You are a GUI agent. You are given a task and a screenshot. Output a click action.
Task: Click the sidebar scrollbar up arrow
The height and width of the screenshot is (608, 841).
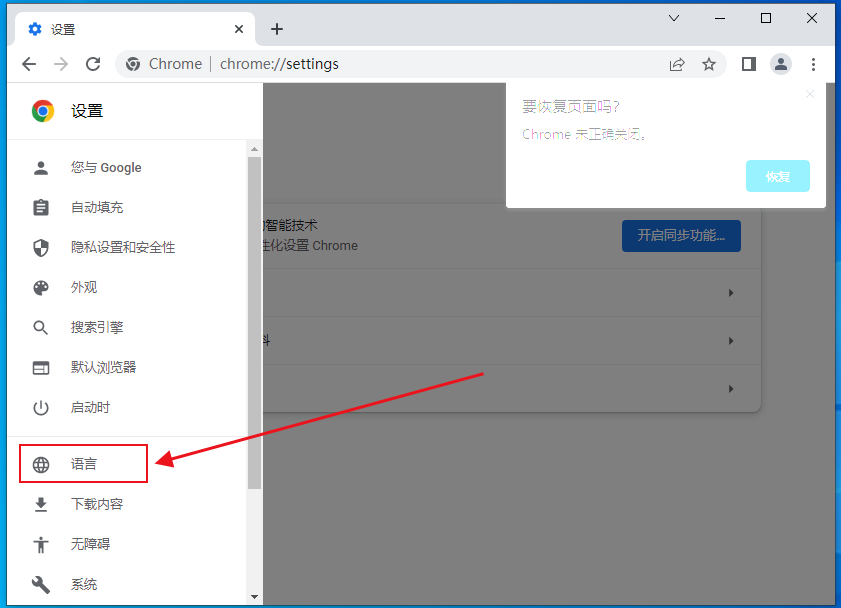(x=254, y=149)
